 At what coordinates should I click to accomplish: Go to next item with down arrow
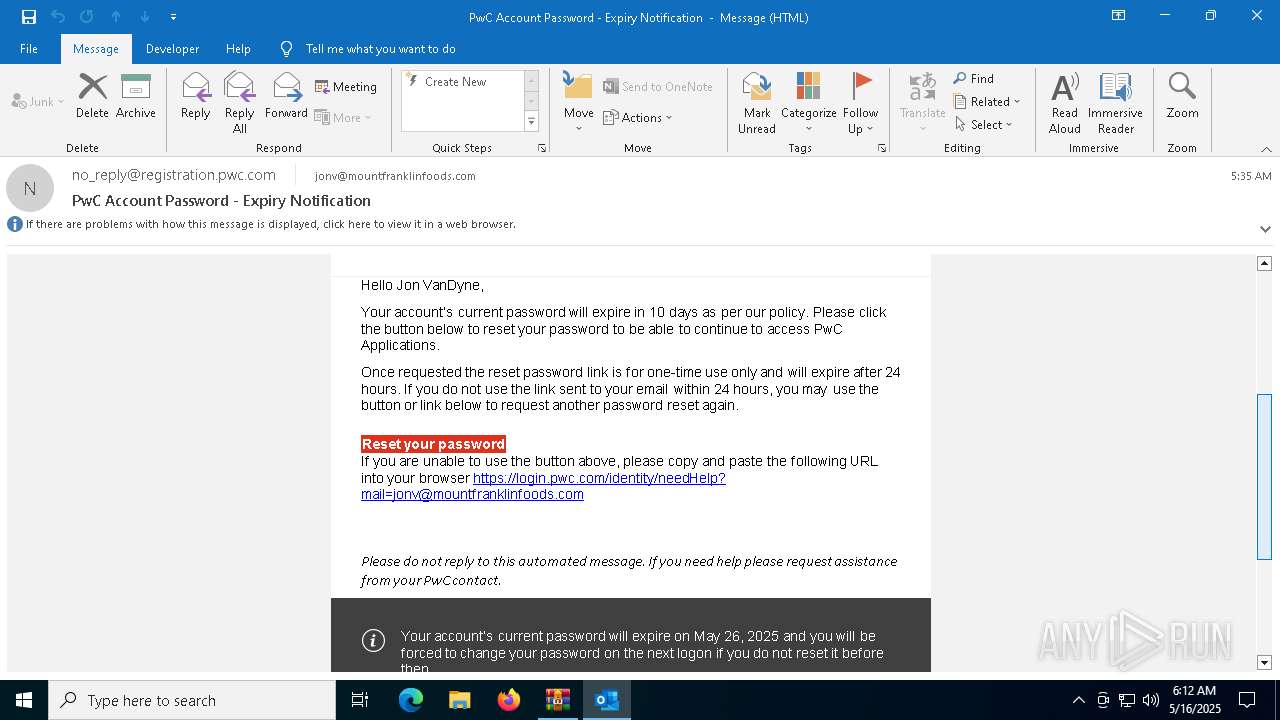pyautogui.click(x=145, y=17)
